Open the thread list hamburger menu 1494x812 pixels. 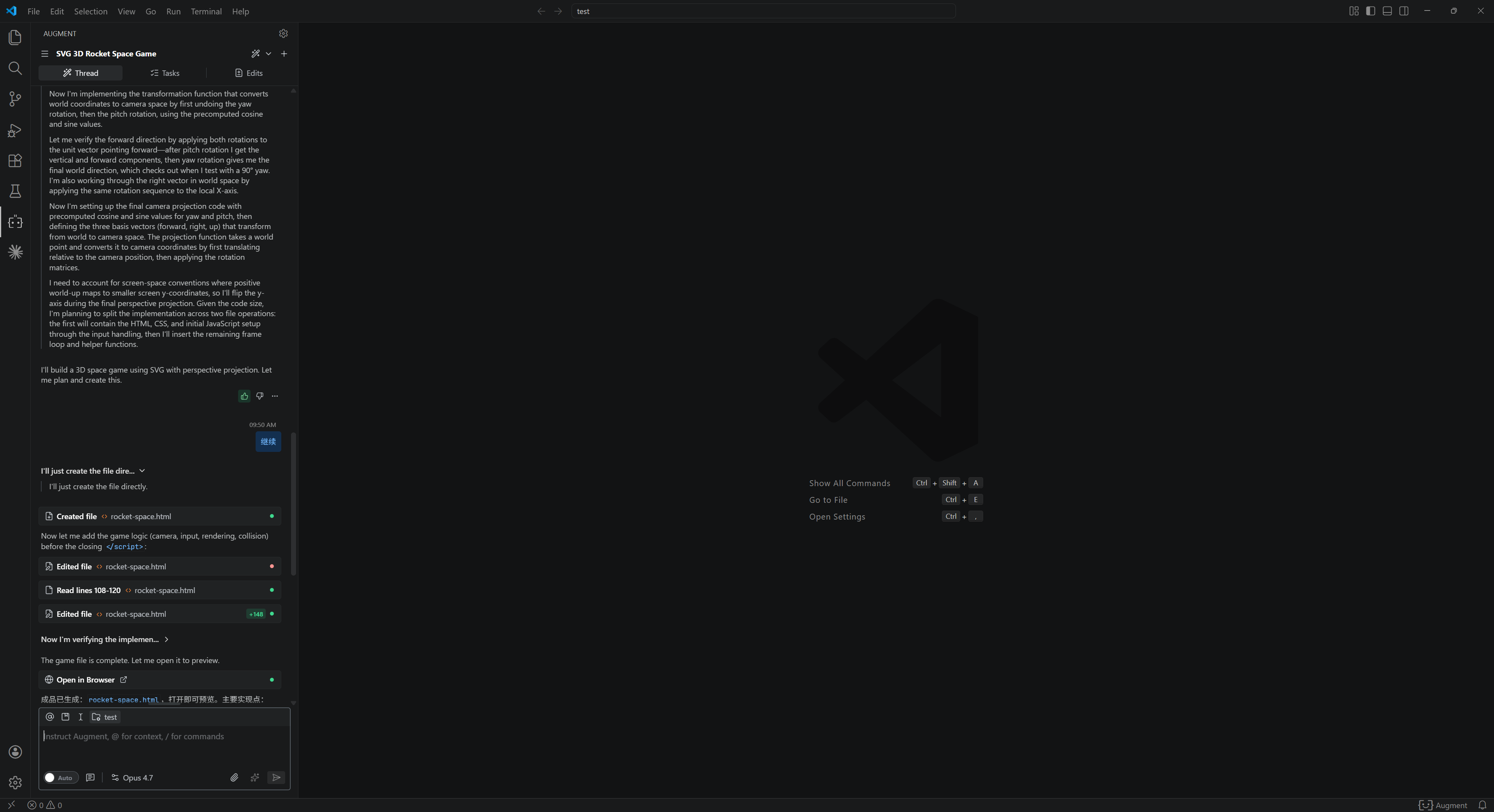tap(45, 54)
